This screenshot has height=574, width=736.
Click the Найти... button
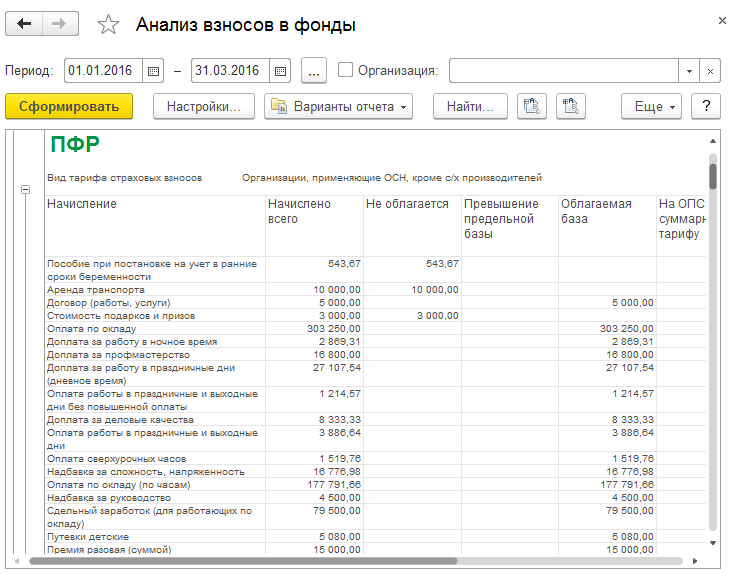pos(470,106)
